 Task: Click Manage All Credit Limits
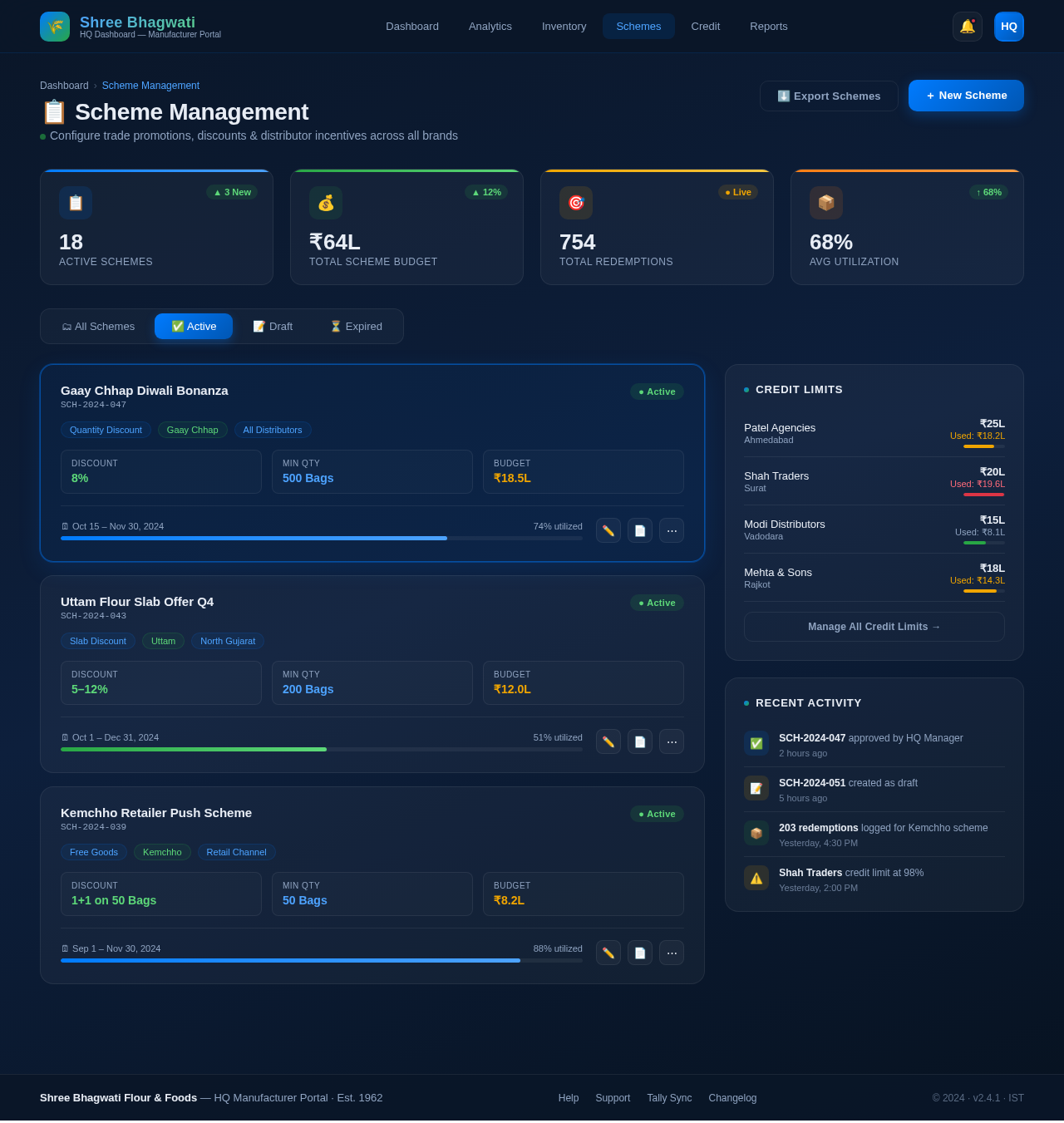tap(874, 627)
